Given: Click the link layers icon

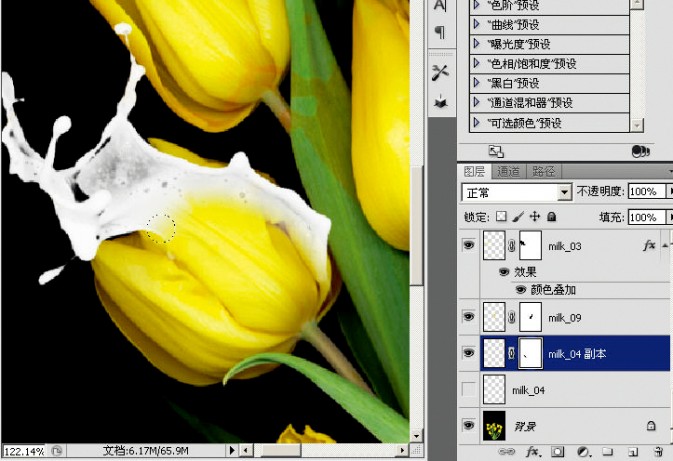Looking at the screenshot, I should (506, 452).
